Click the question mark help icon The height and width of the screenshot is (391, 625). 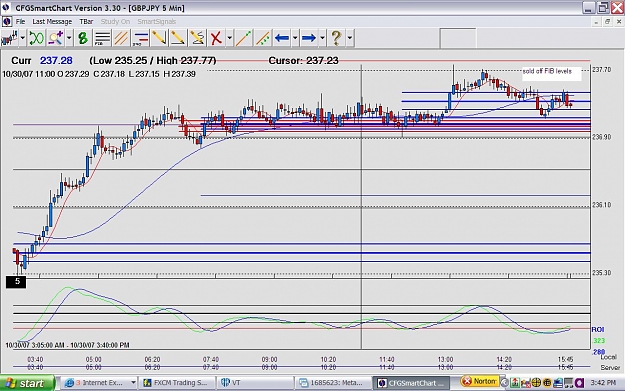coord(336,38)
